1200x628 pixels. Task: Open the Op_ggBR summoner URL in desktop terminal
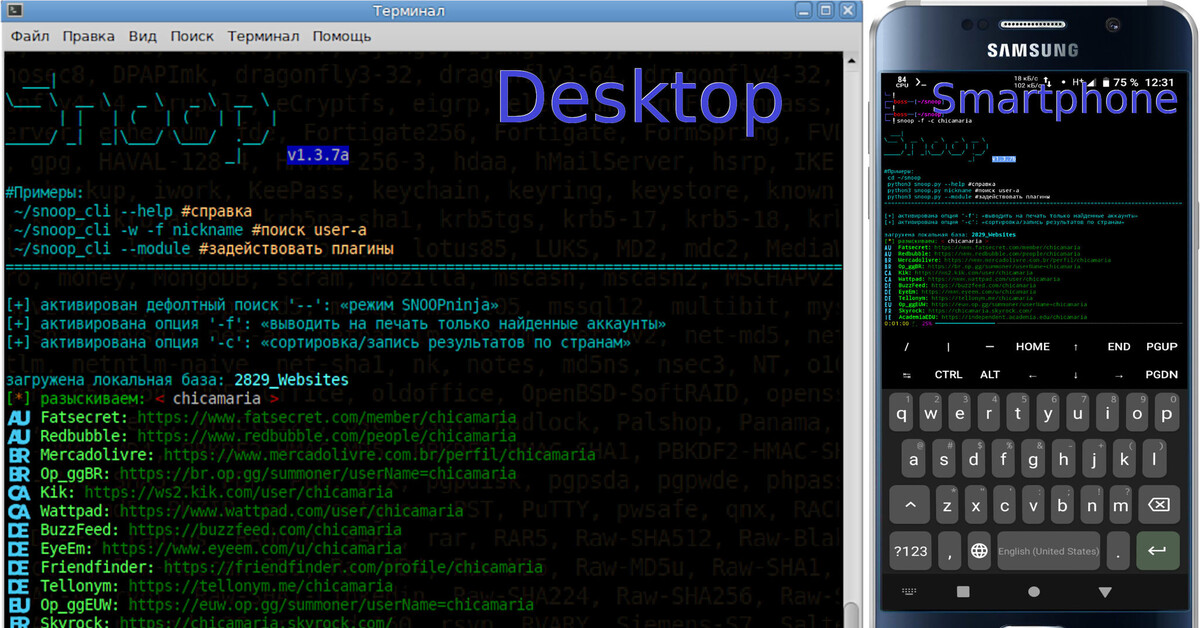[326, 473]
